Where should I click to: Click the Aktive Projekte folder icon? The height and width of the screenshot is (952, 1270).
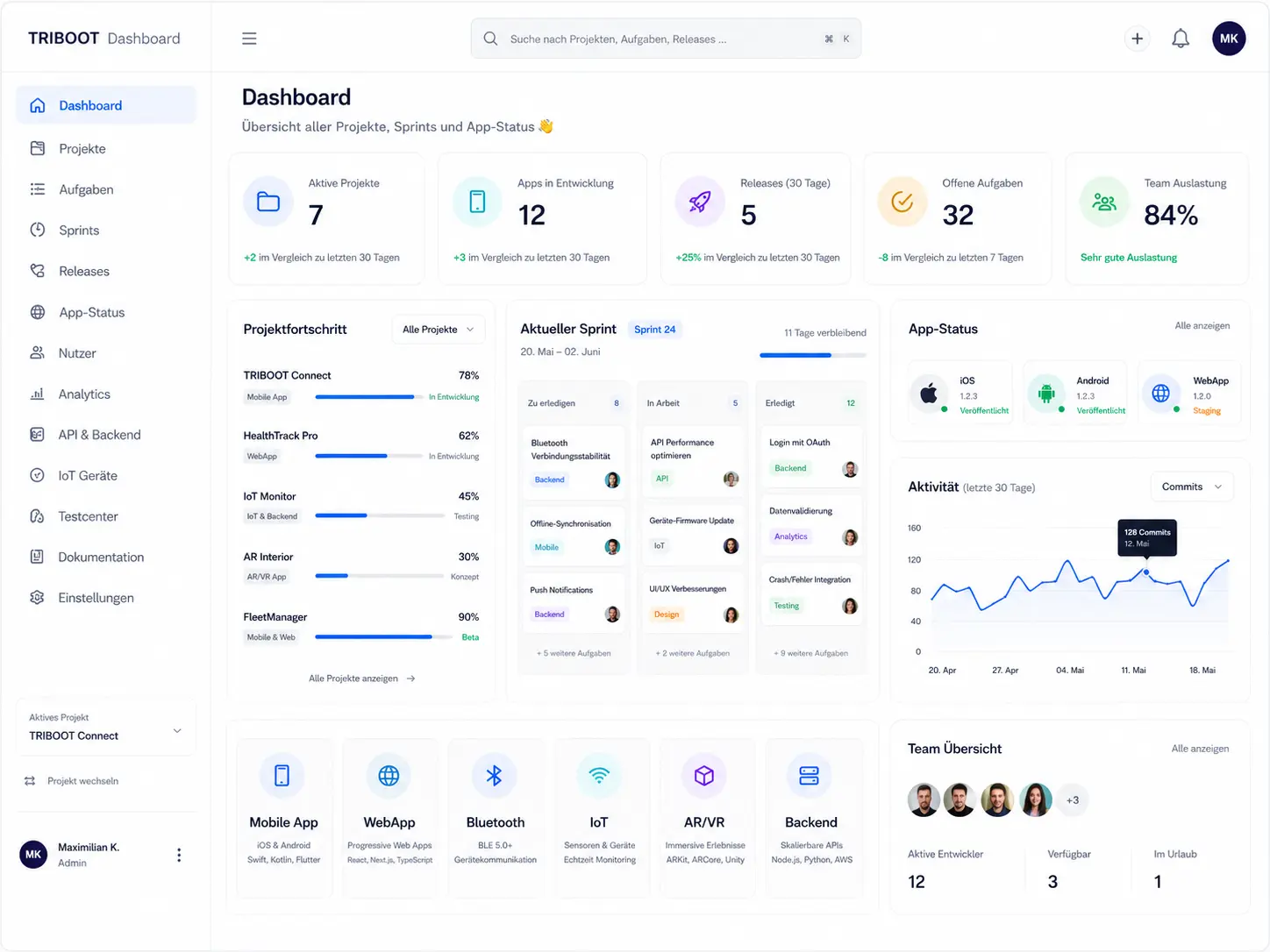[268, 202]
